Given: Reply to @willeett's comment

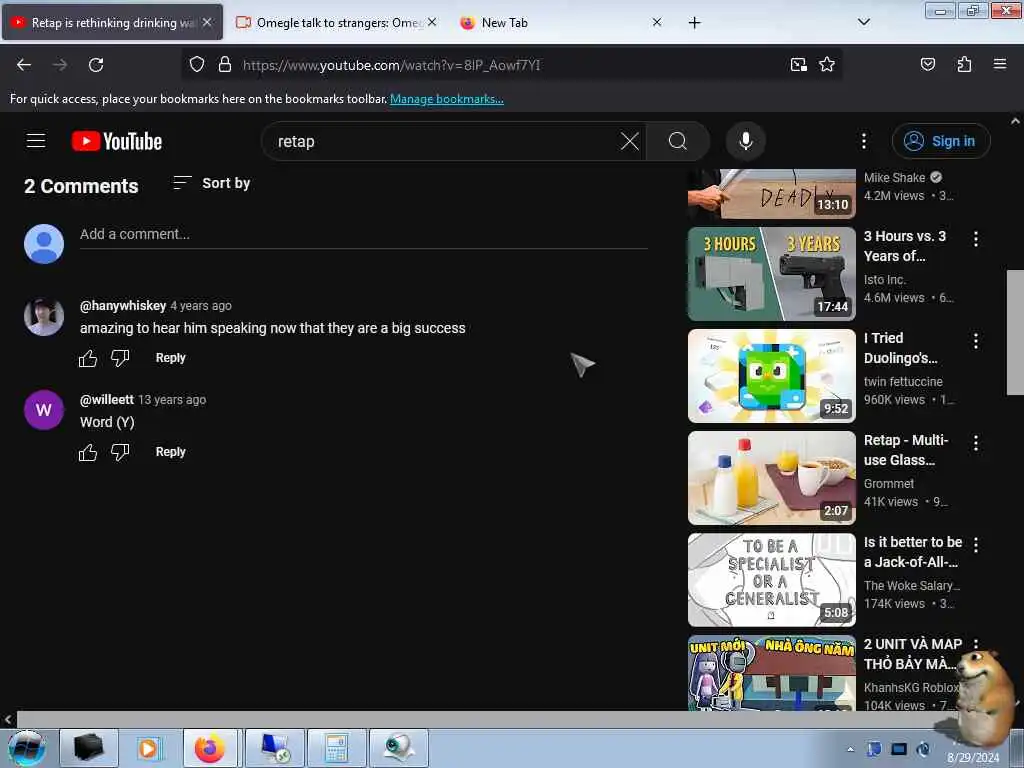Looking at the screenshot, I should [x=170, y=452].
